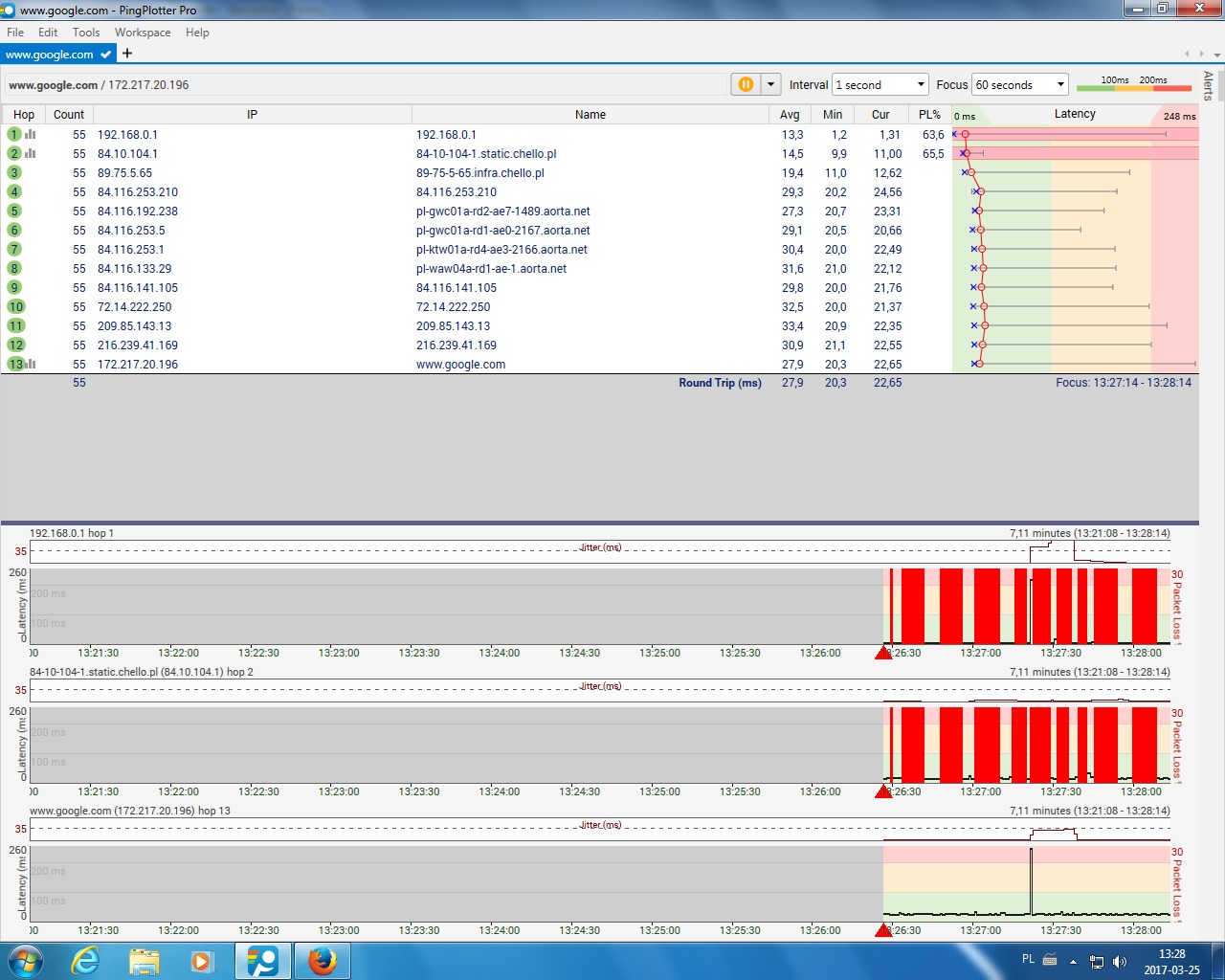The width and height of the screenshot is (1225, 980).
Task: Click www.google.com name in hop 13 row
Action: pyautogui.click(x=460, y=365)
